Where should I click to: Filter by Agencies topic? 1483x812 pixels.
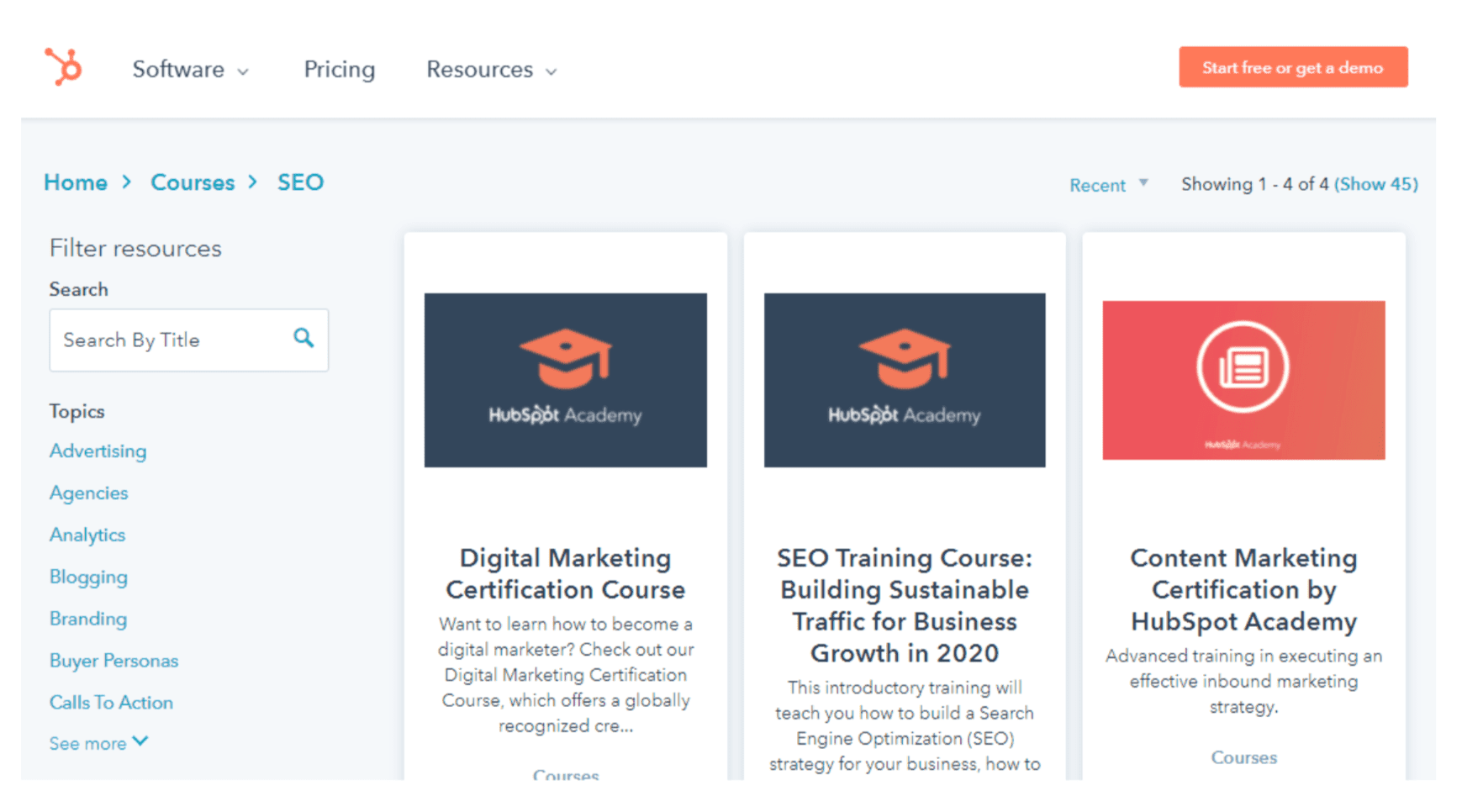88,493
